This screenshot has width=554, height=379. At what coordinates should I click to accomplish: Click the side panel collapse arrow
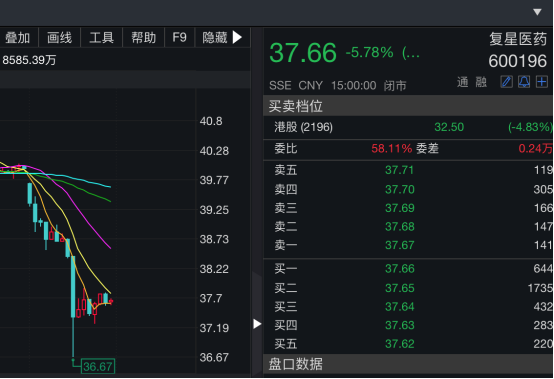click(257, 324)
